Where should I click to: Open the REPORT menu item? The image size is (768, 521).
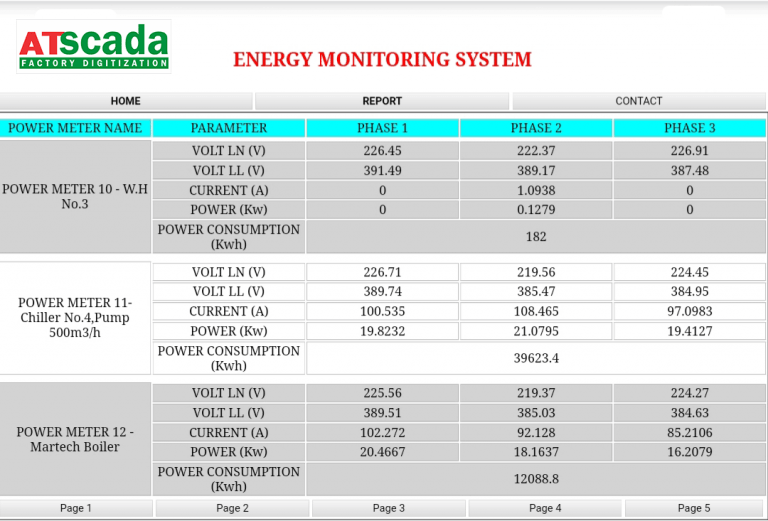(382, 101)
